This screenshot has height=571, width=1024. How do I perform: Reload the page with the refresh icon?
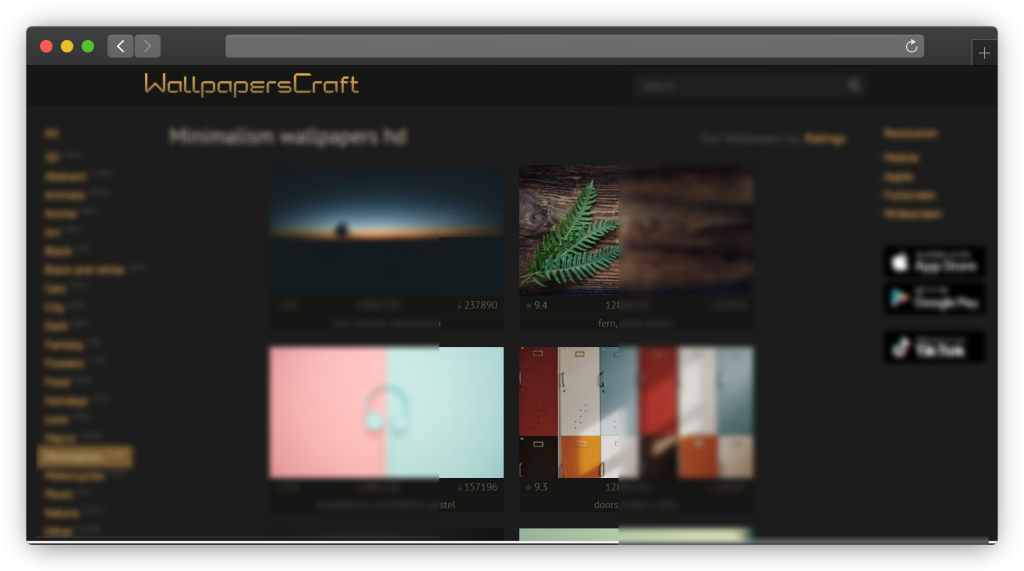click(x=911, y=46)
